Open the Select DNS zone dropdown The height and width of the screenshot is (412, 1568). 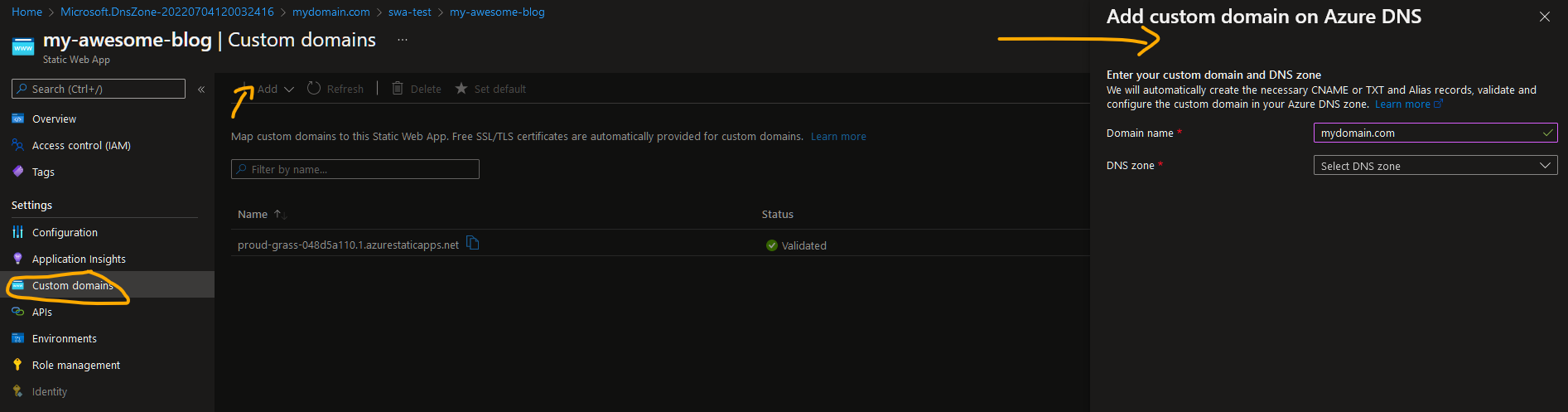(x=1435, y=166)
